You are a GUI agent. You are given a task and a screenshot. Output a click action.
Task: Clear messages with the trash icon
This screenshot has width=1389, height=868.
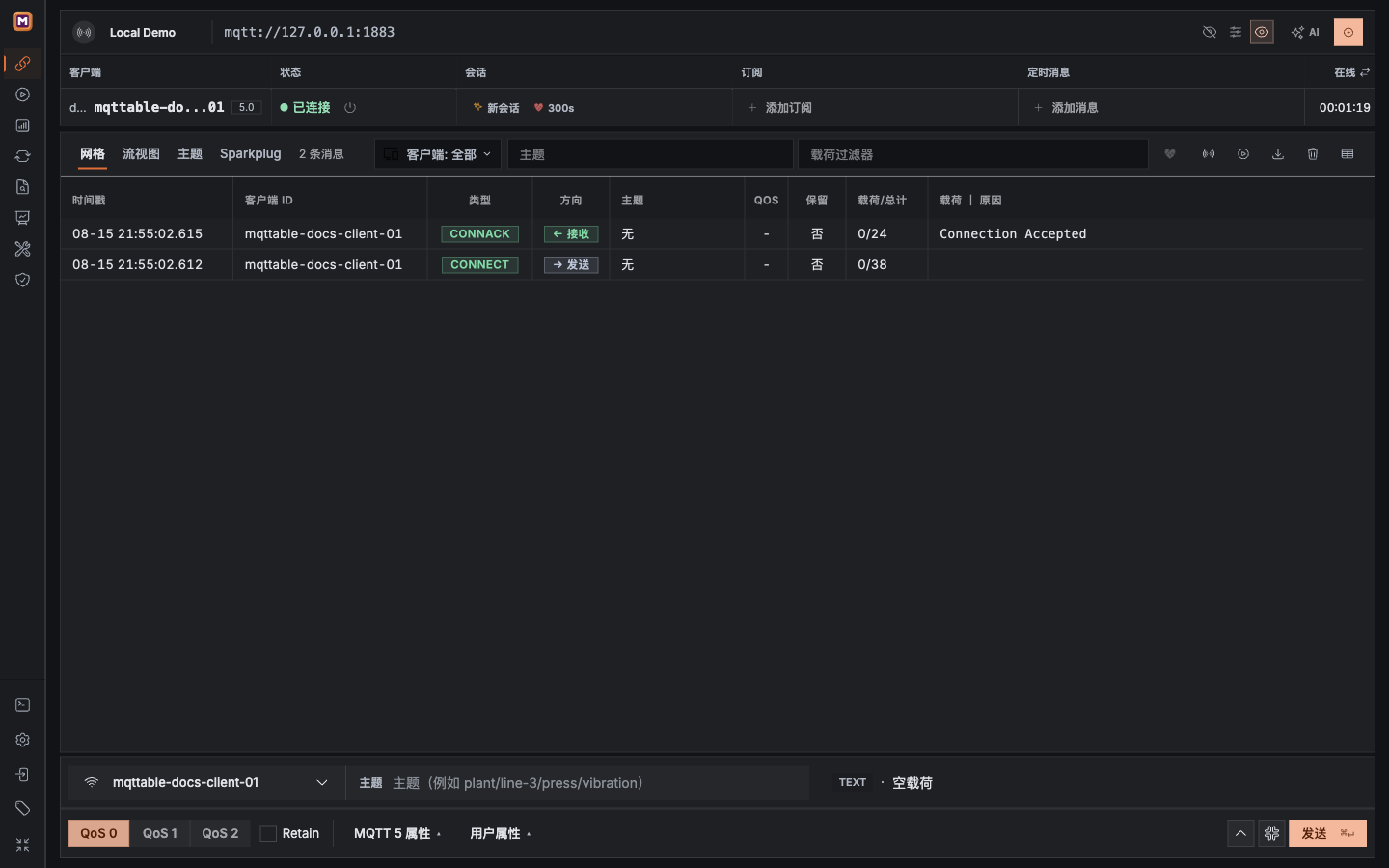point(1313,154)
